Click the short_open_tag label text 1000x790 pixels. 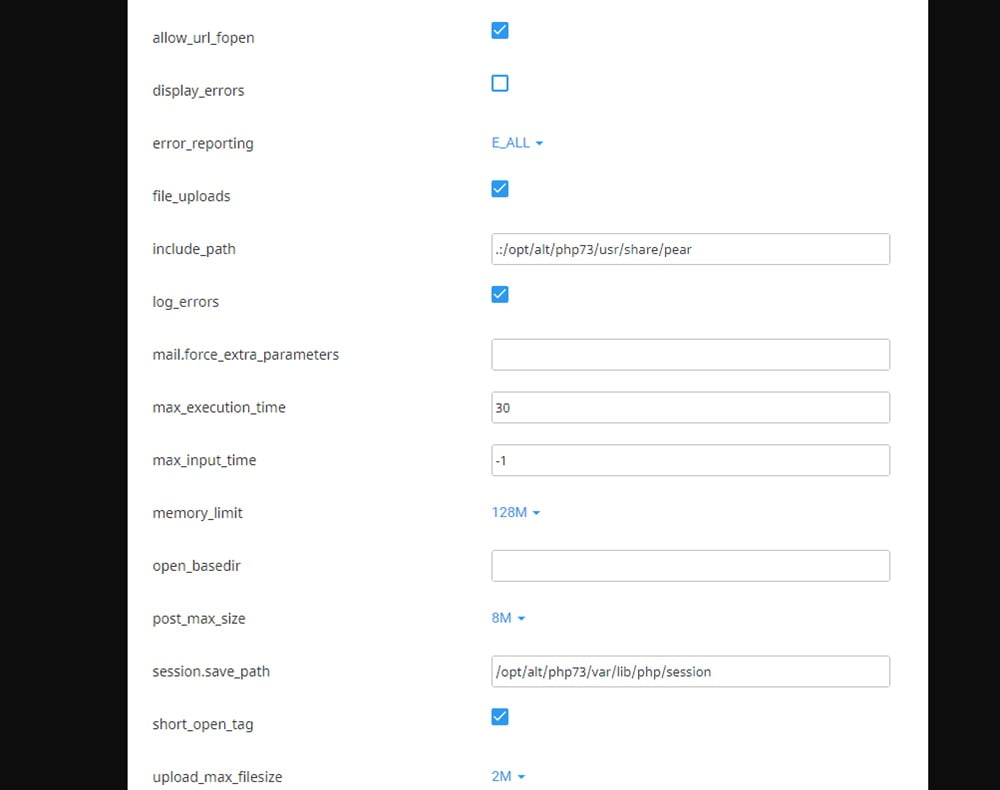click(203, 724)
